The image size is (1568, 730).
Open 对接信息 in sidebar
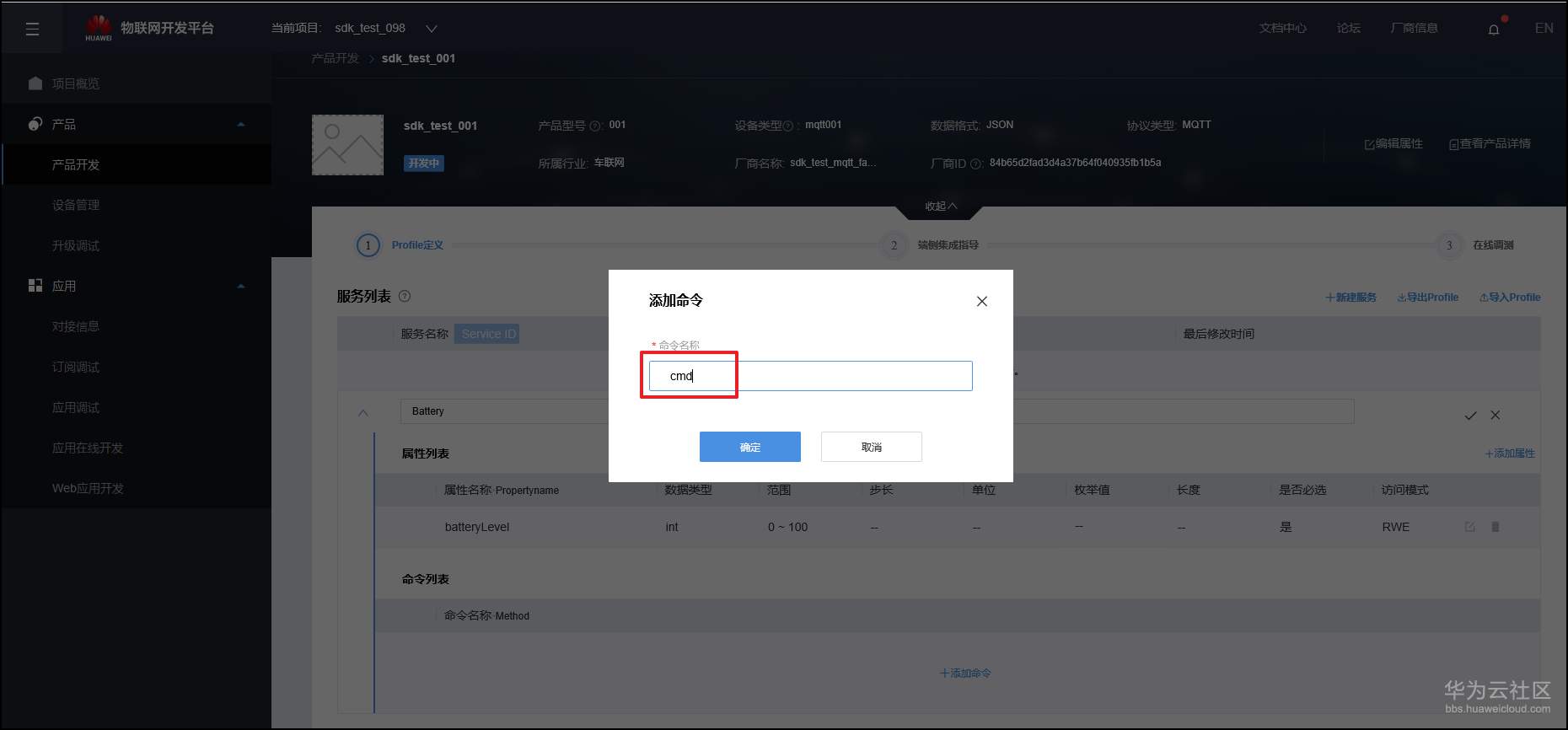pos(76,326)
